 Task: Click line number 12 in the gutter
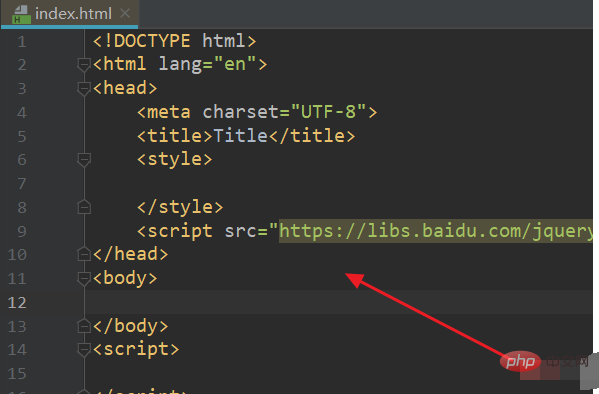pos(17,303)
